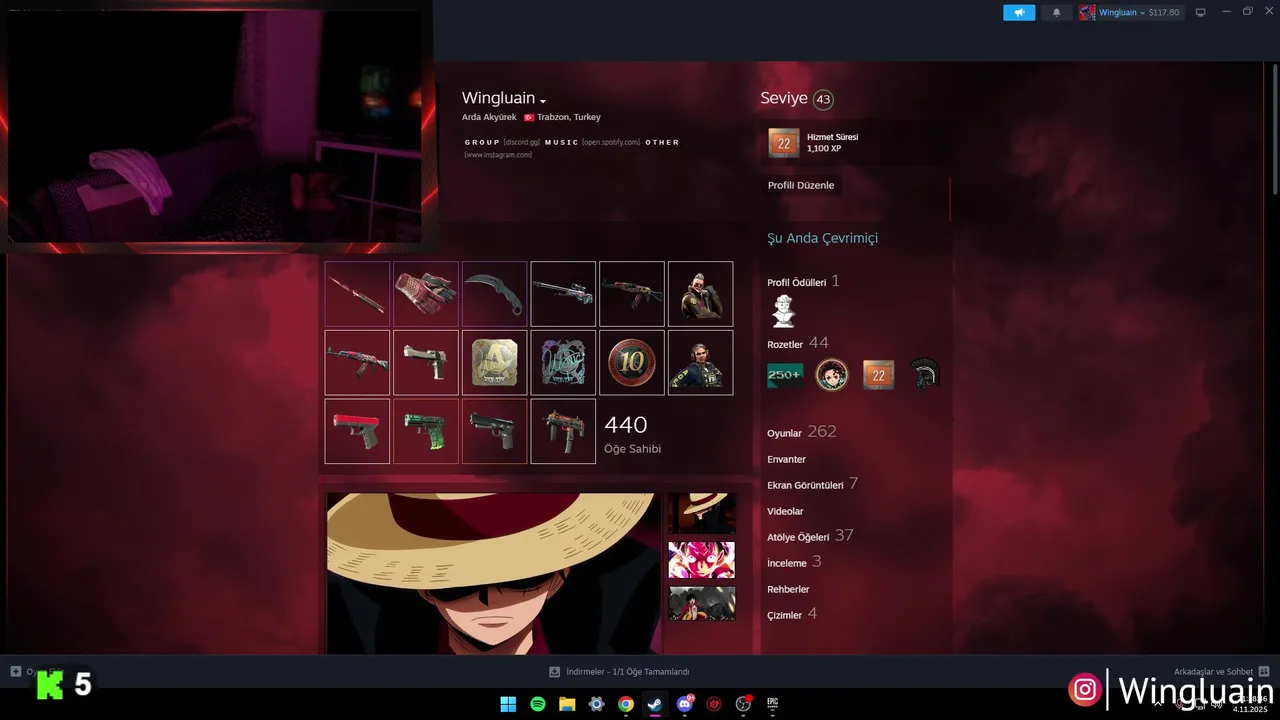Click the level 43 badge circle
The height and width of the screenshot is (720, 1280).
pyautogui.click(x=823, y=99)
